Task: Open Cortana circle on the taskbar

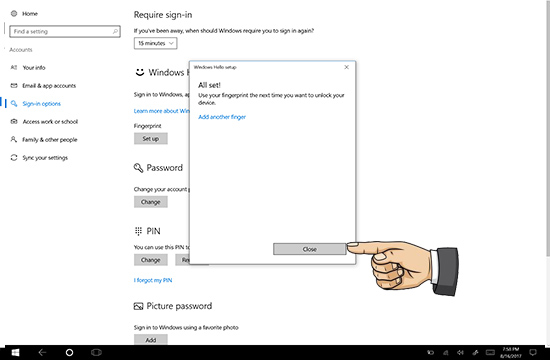Action: click(69, 352)
